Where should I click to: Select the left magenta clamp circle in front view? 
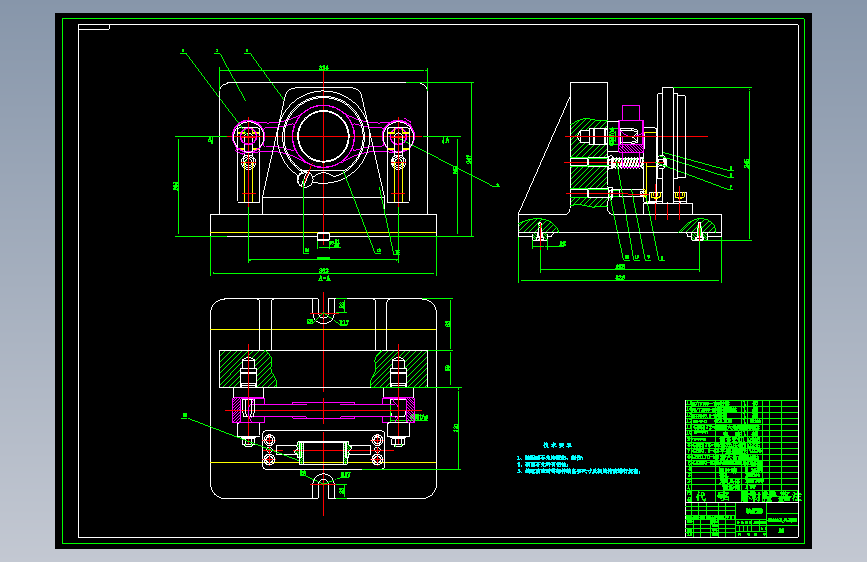tap(248, 136)
